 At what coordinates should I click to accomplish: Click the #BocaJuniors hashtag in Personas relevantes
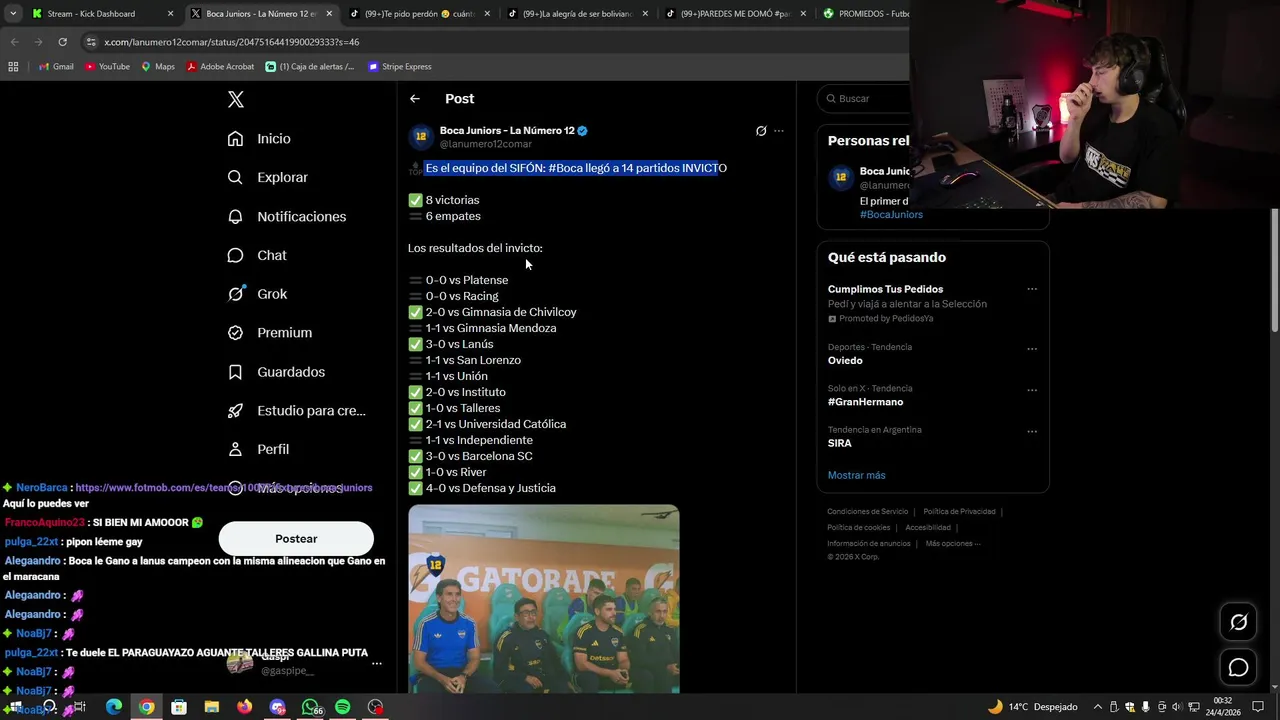(891, 215)
